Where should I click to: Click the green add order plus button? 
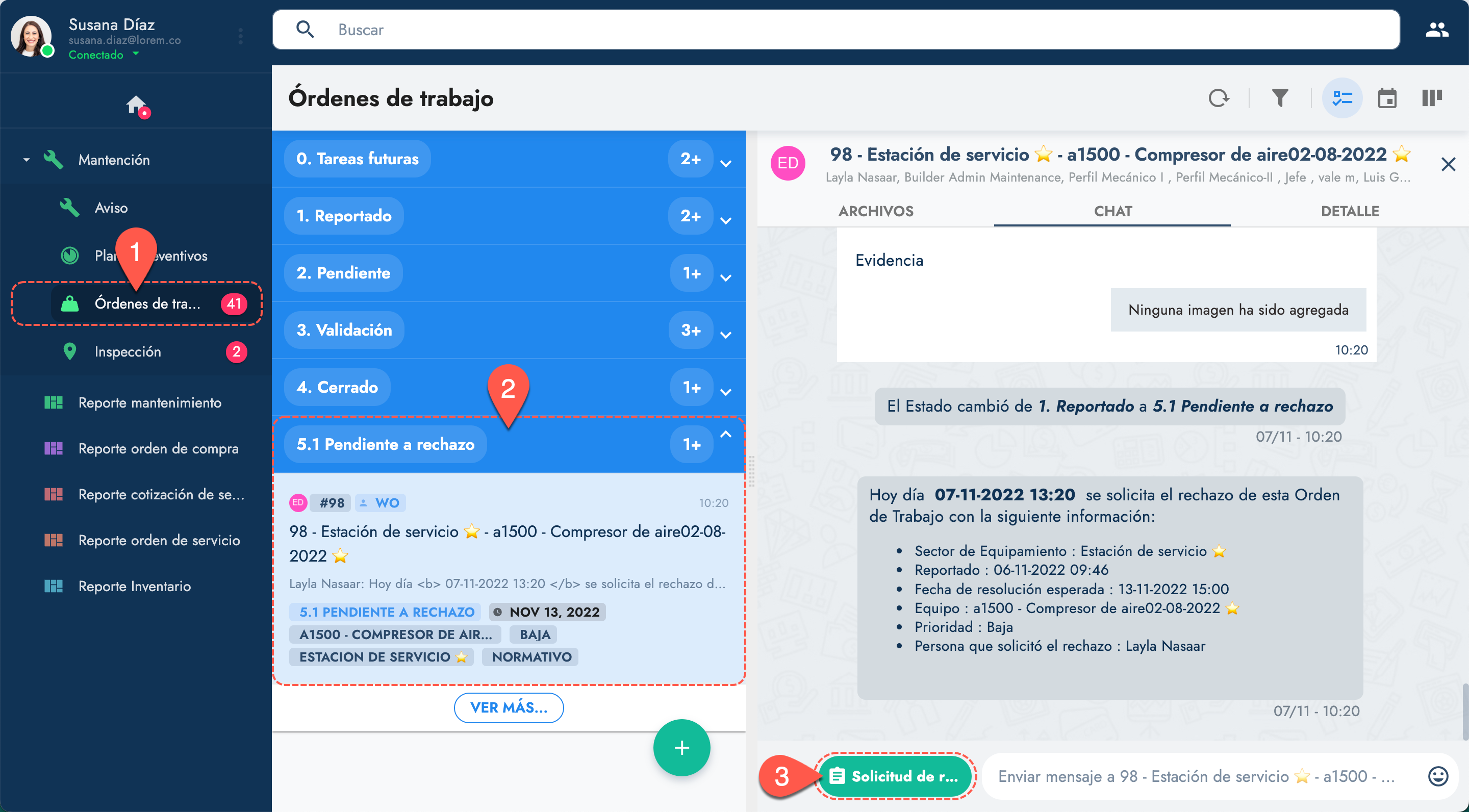tap(681, 748)
